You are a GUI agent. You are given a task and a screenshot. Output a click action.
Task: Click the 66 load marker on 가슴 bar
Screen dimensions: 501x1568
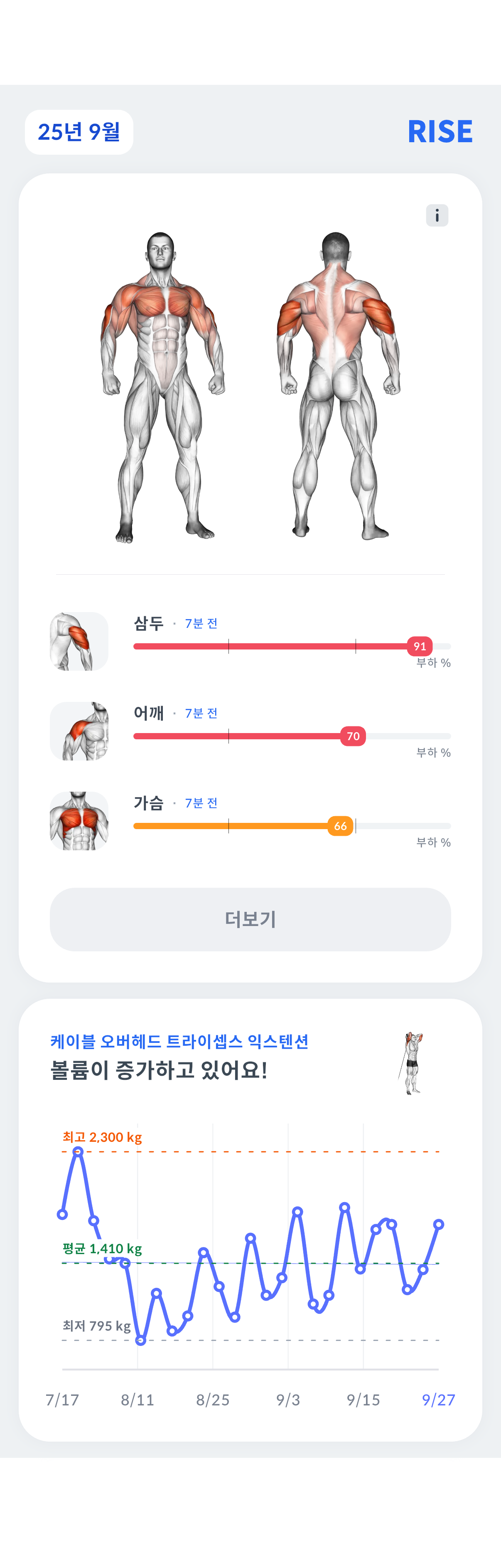[341, 826]
